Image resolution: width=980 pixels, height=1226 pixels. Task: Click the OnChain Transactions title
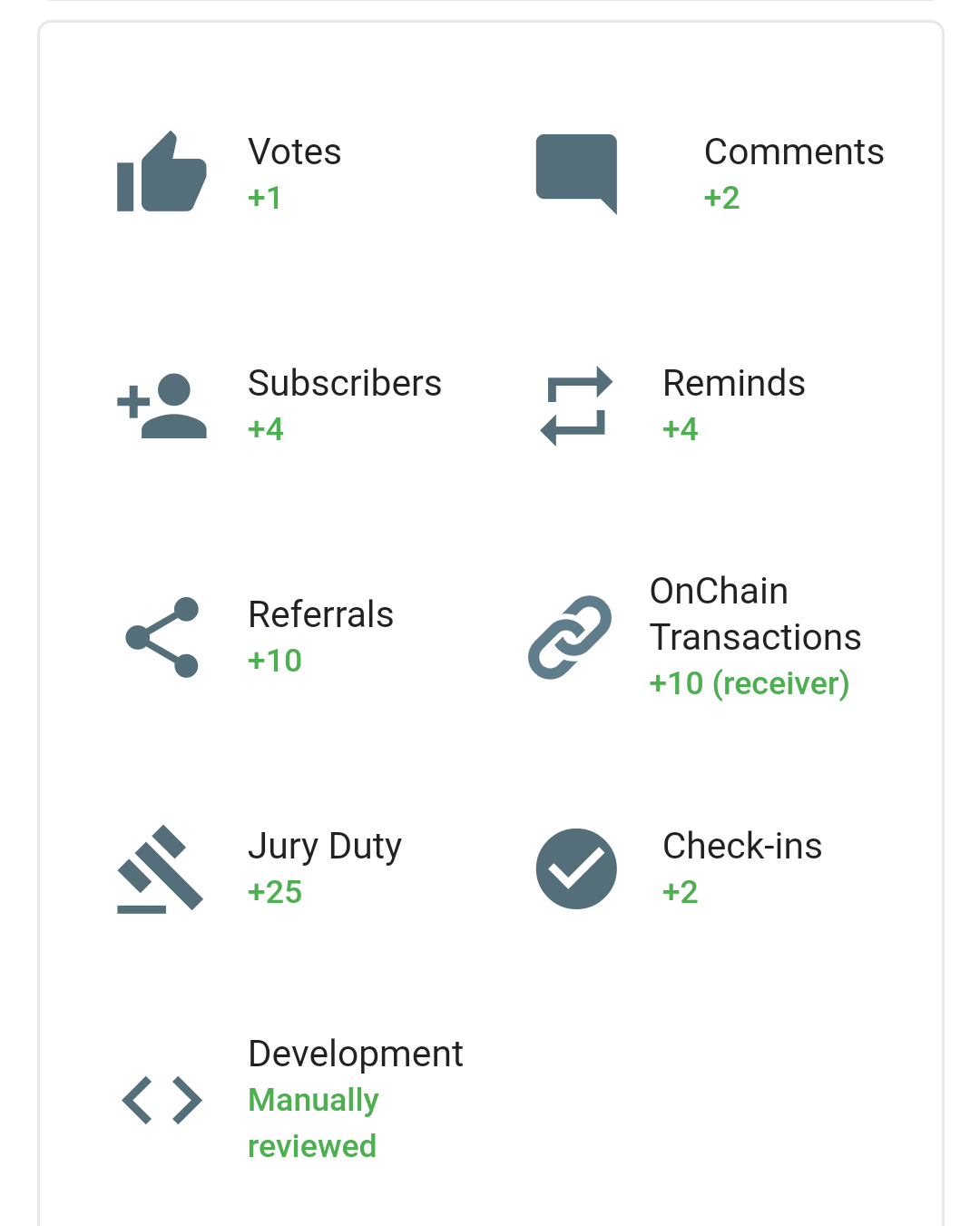[755, 614]
